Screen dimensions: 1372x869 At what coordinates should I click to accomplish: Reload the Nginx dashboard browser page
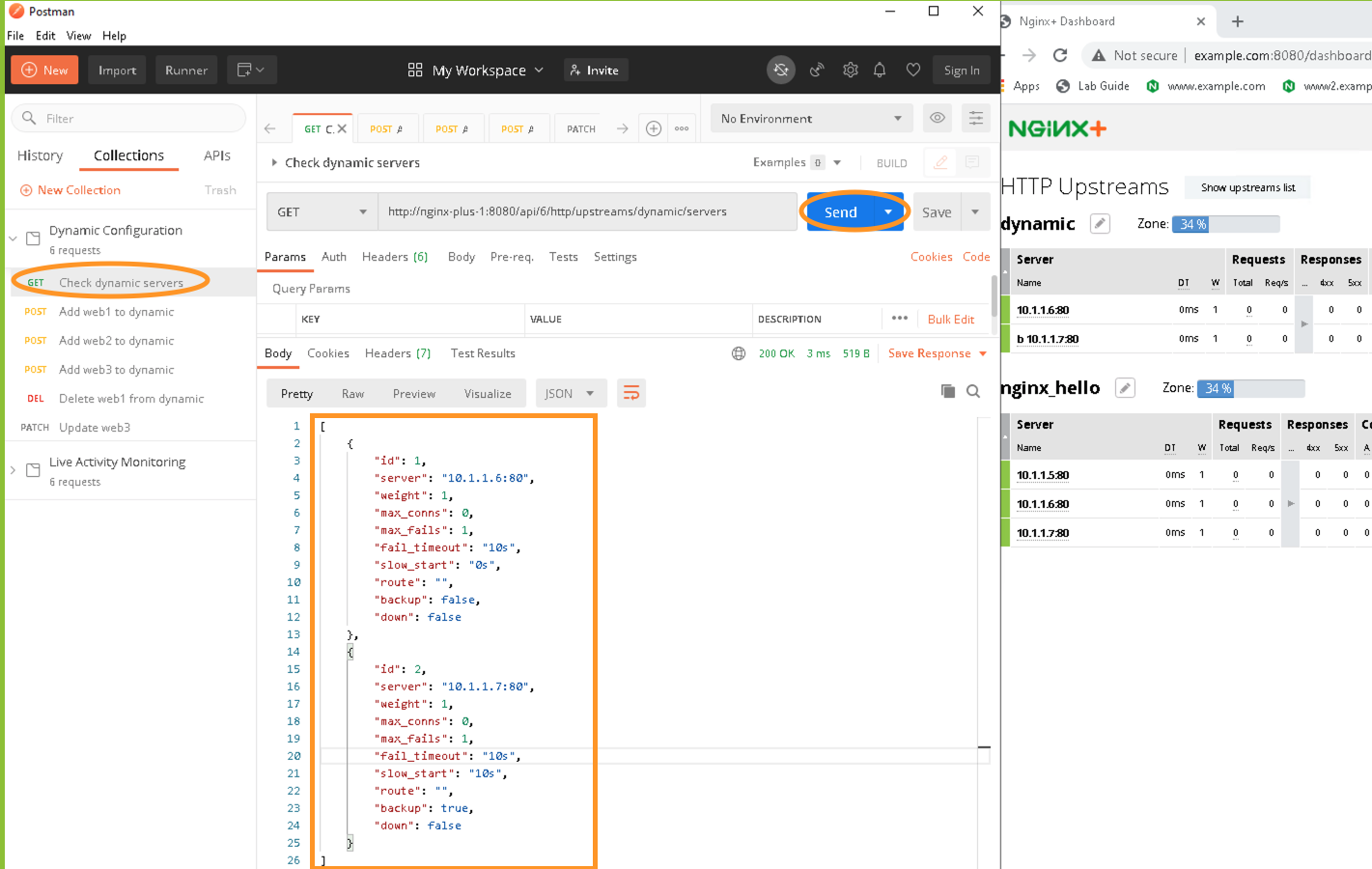point(1060,55)
